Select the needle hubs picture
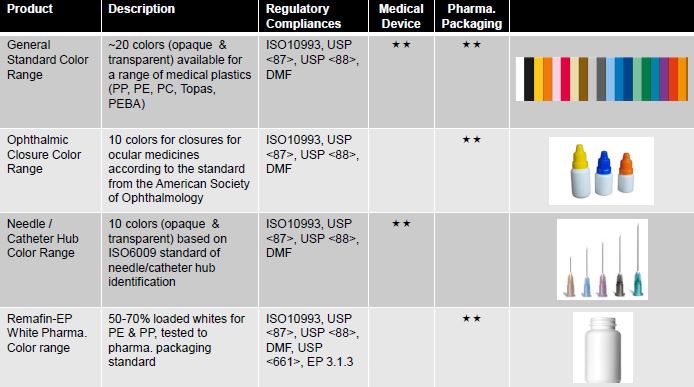Screen dimensions: 694x387 click(x=602, y=259)
